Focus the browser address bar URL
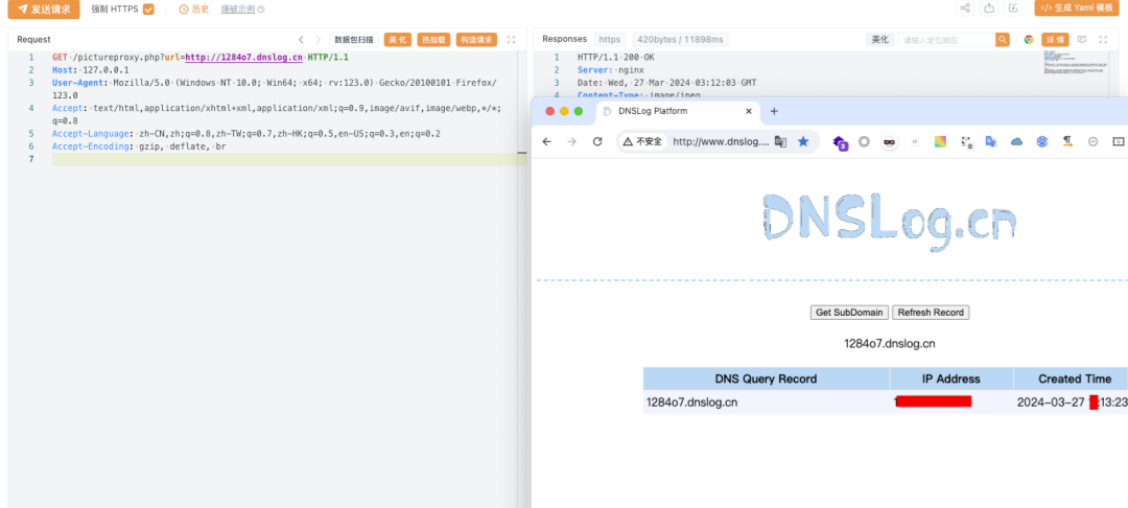This screenshot has height=508, width=1128. (721, 142)
